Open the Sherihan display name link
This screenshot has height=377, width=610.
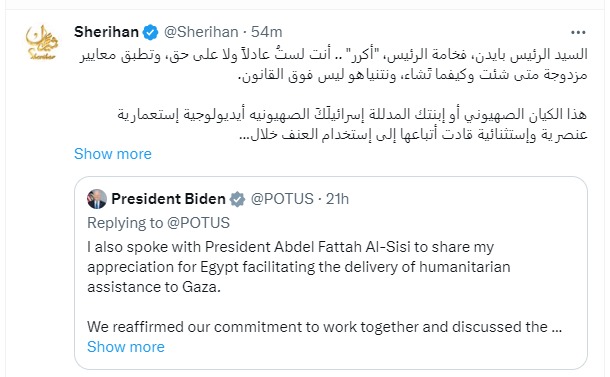pyautogui.click(x=106, y=32)
